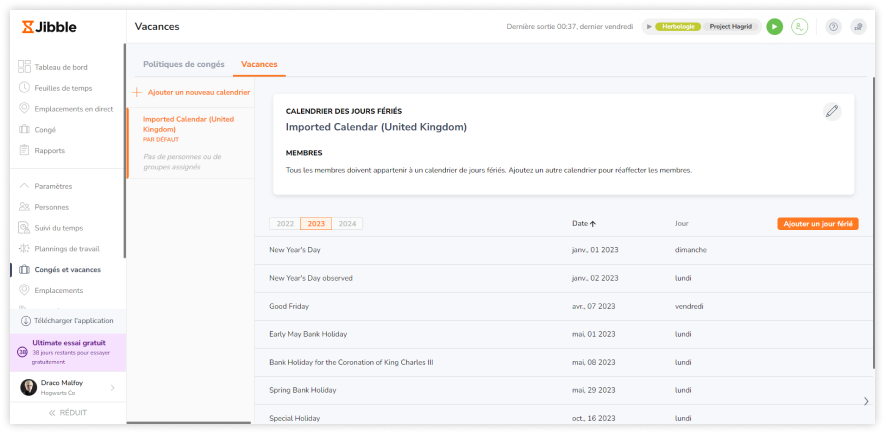This screenshot has height=434, width=885.
Task: Open Good Friday holiday row
Action: click(563, 306)
